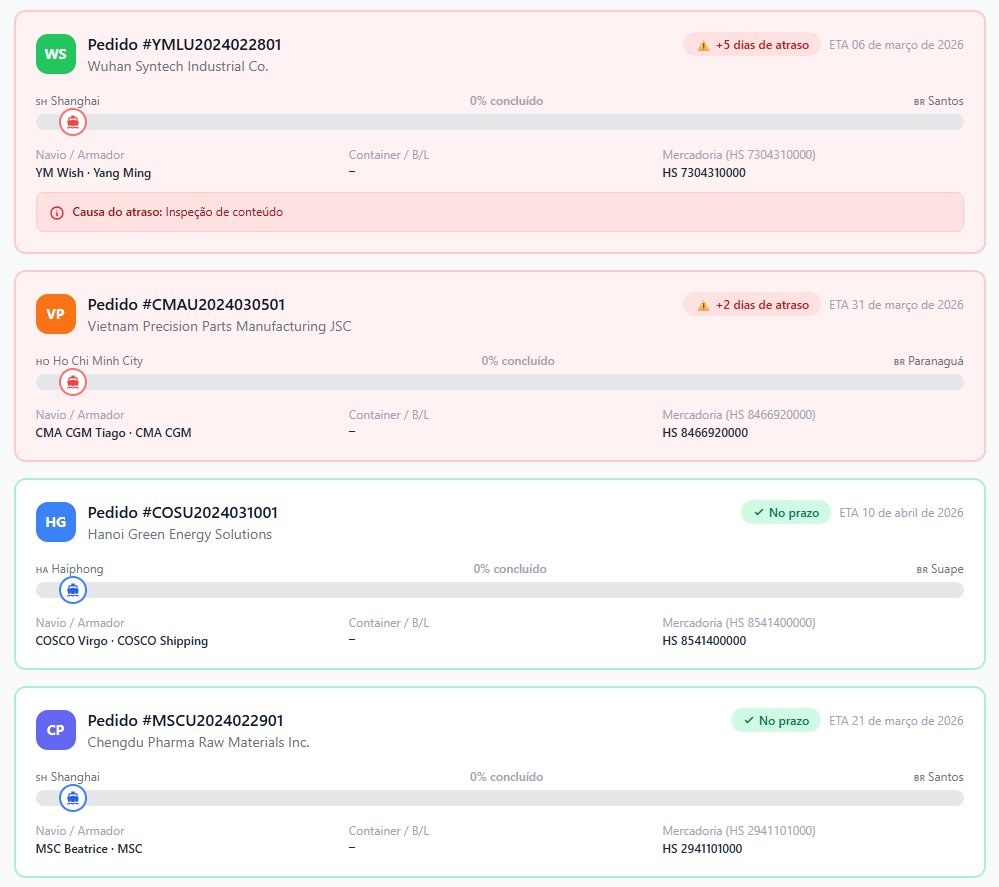999x887 pixels.
Task: Toggle the No prazo badge on COSU2024031001
Action: 786,512
